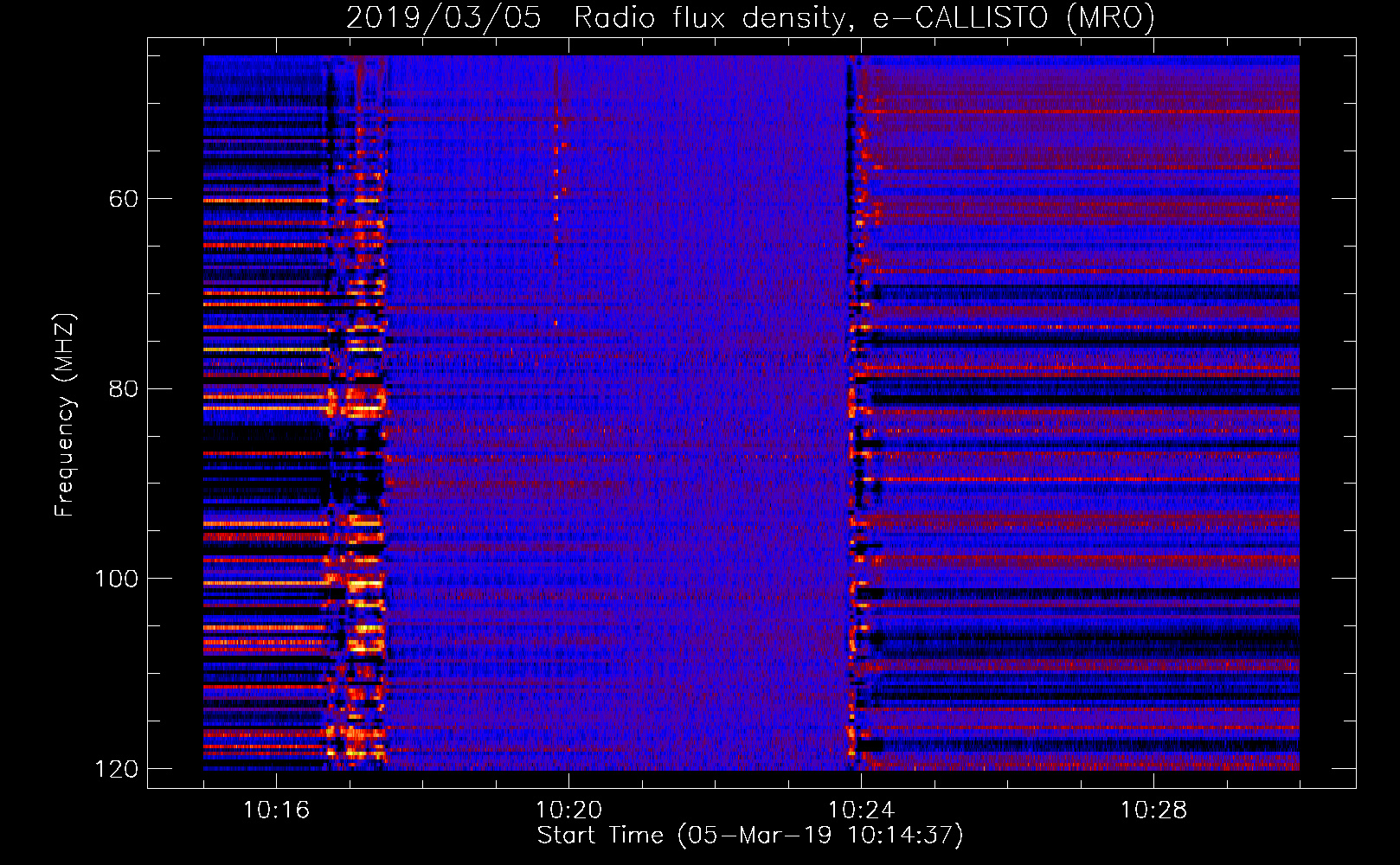1400x865 pixels.
Task: Click the '10:20' time tick label
Action: click(x=568, y=810)
